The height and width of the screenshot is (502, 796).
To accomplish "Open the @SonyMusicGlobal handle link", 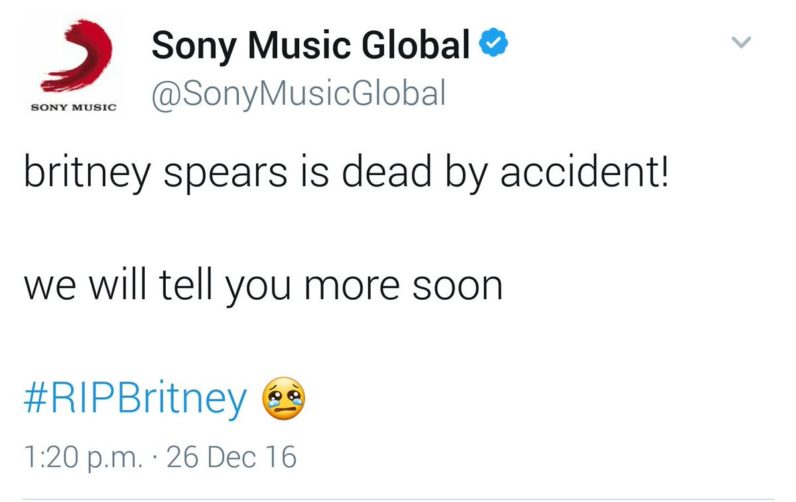I will (x=297, y=94).
